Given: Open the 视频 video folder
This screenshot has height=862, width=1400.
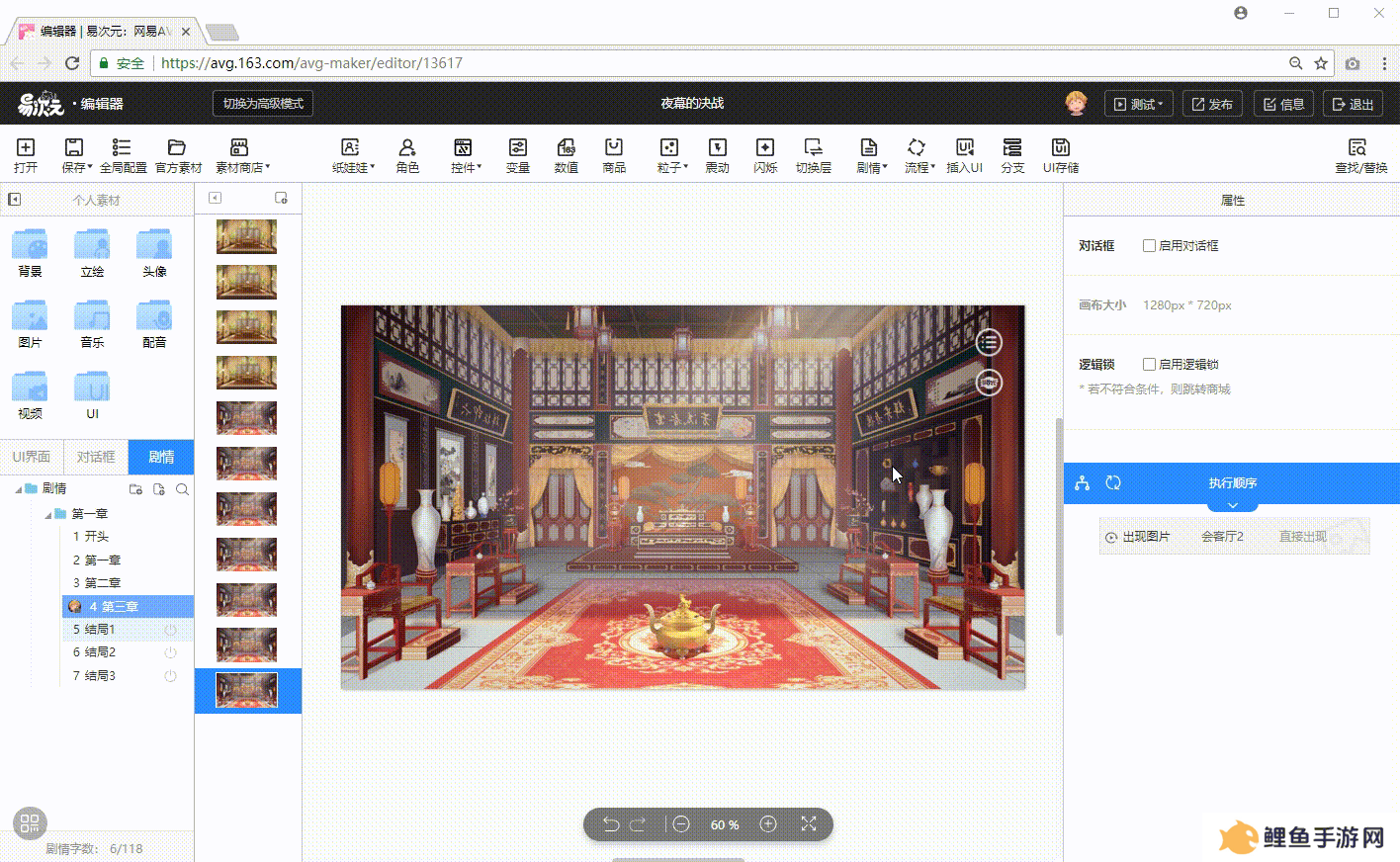Looking at the screenshot, I should pyautogui.click(x=30, y=395).
